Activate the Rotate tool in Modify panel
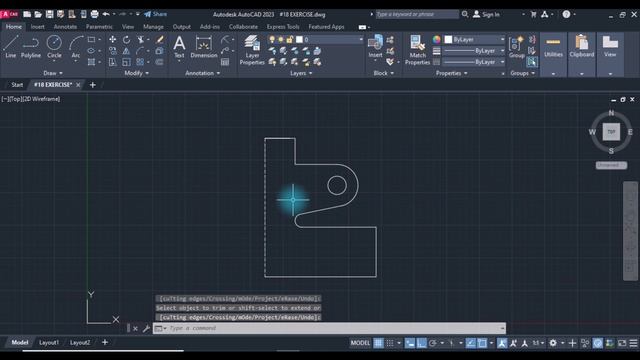The width and height of the screenshot is (640, 360). pyautogui.click(x=127, y=40)
